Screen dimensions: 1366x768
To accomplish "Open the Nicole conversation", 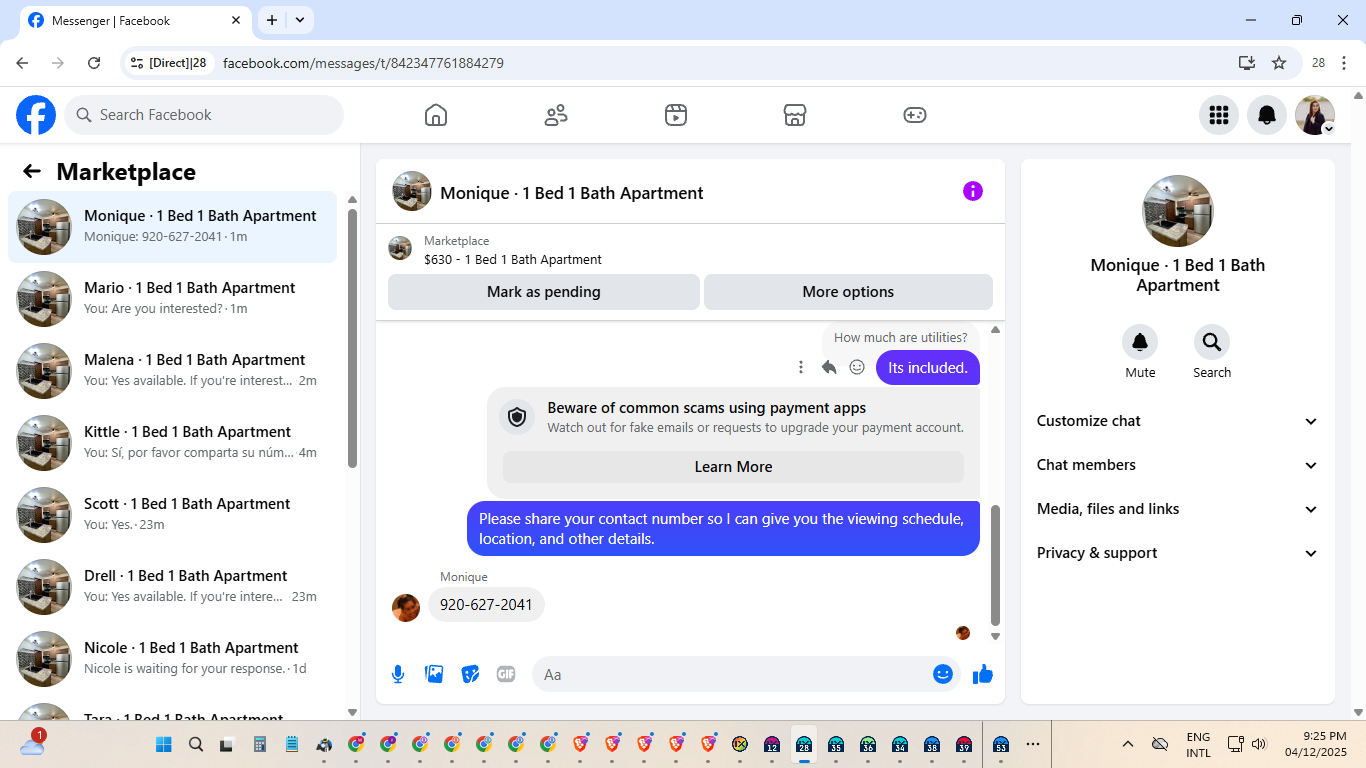I will point(173,659).
